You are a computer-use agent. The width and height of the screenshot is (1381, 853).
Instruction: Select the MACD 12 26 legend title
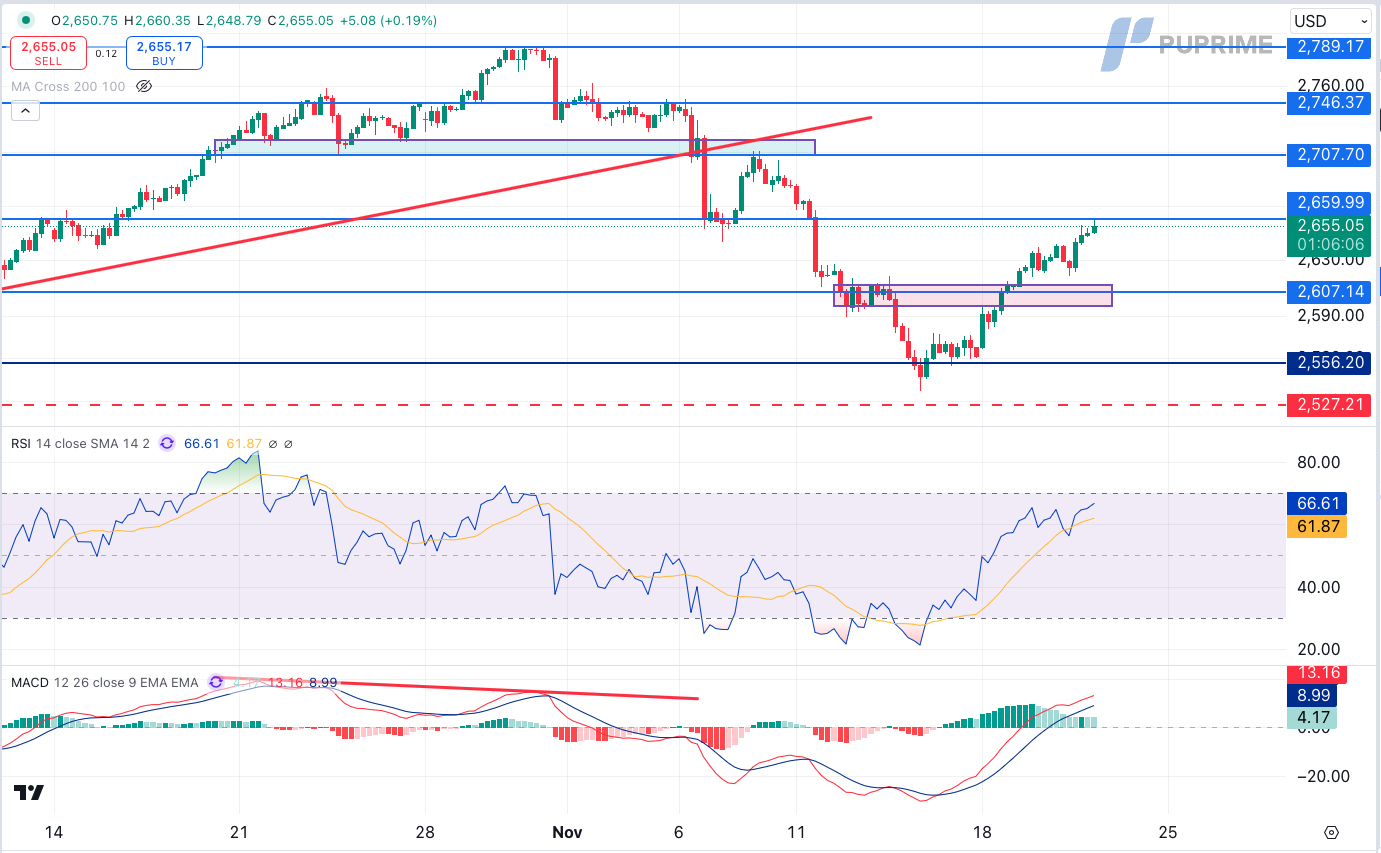[104, 682]
